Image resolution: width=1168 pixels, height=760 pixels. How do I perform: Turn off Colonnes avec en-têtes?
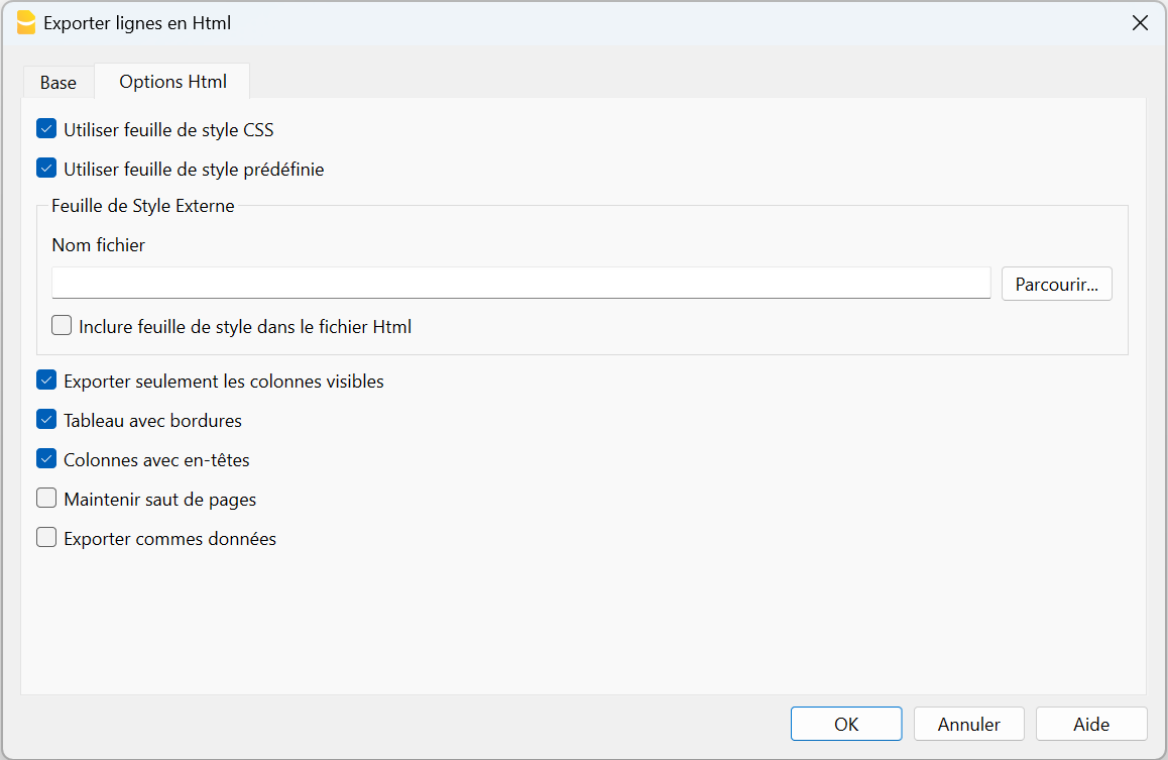click(x=46, y=459)
